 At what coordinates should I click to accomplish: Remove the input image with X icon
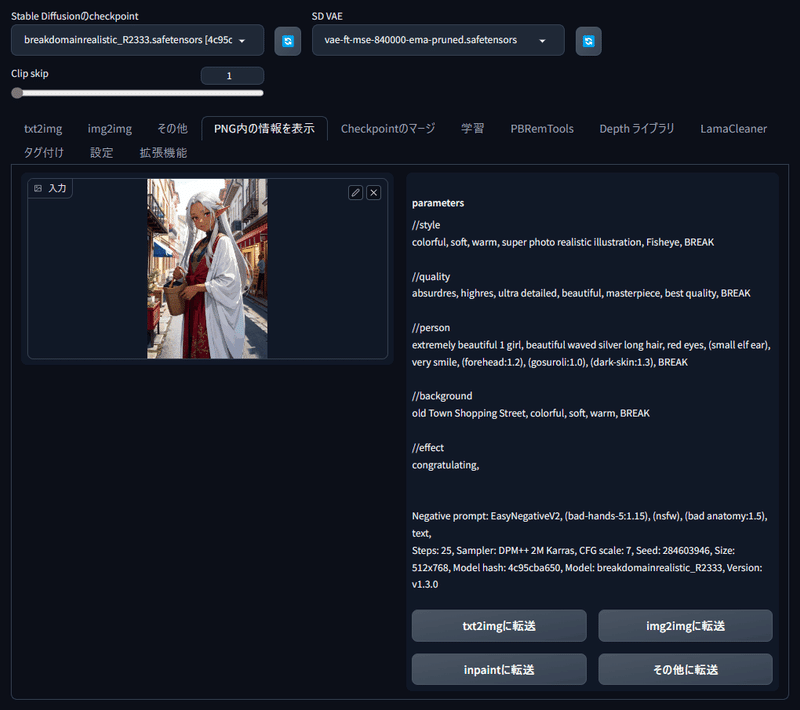(373, 192)
